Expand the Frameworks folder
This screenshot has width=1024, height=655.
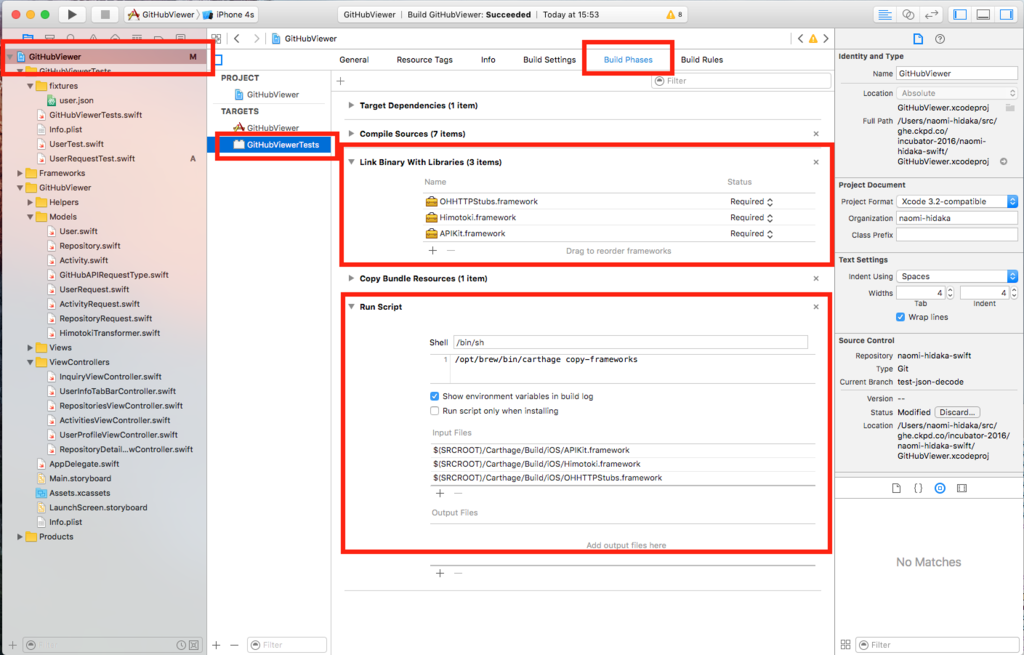20,173
